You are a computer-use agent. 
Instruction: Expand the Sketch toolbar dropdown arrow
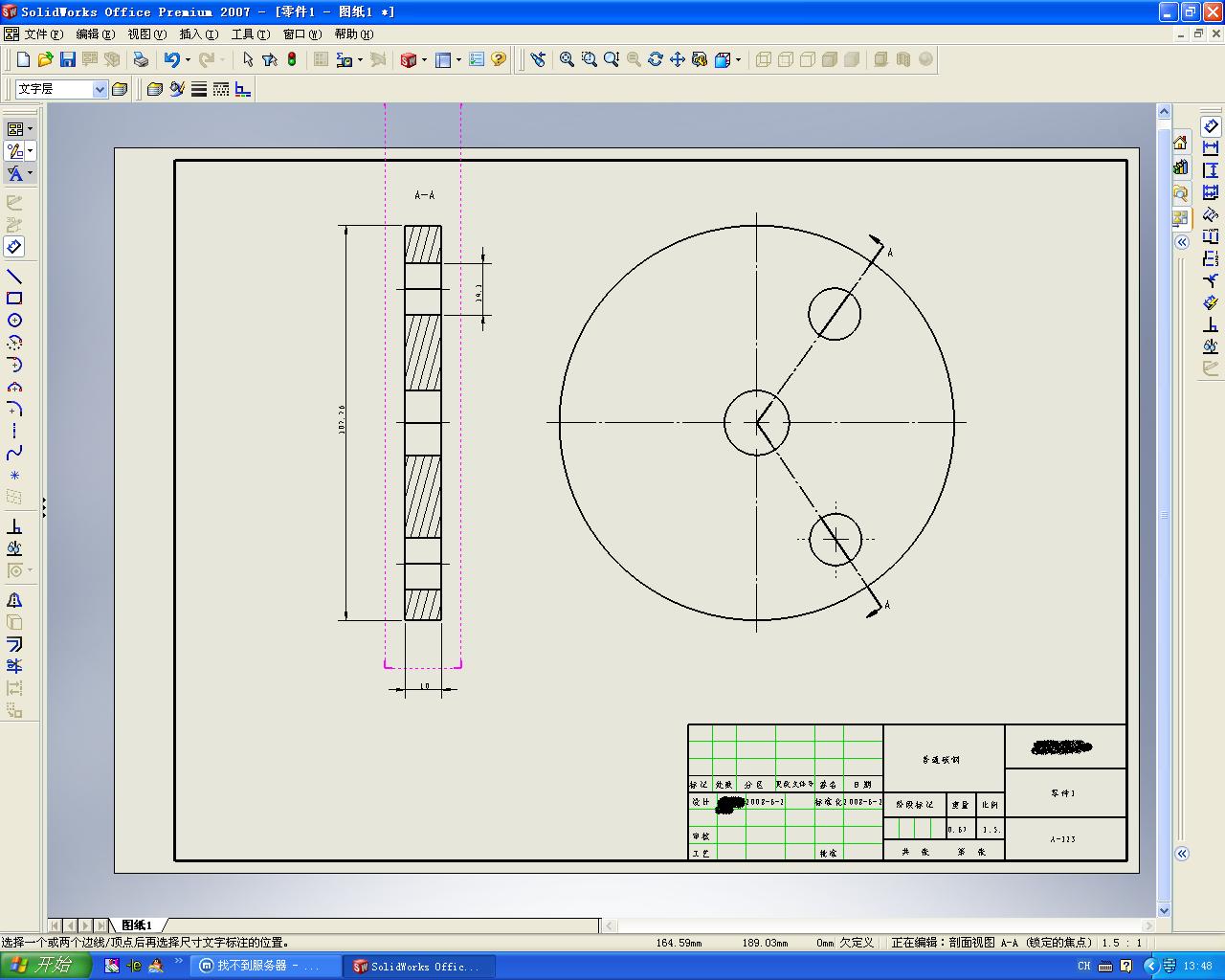click(31, 151)
